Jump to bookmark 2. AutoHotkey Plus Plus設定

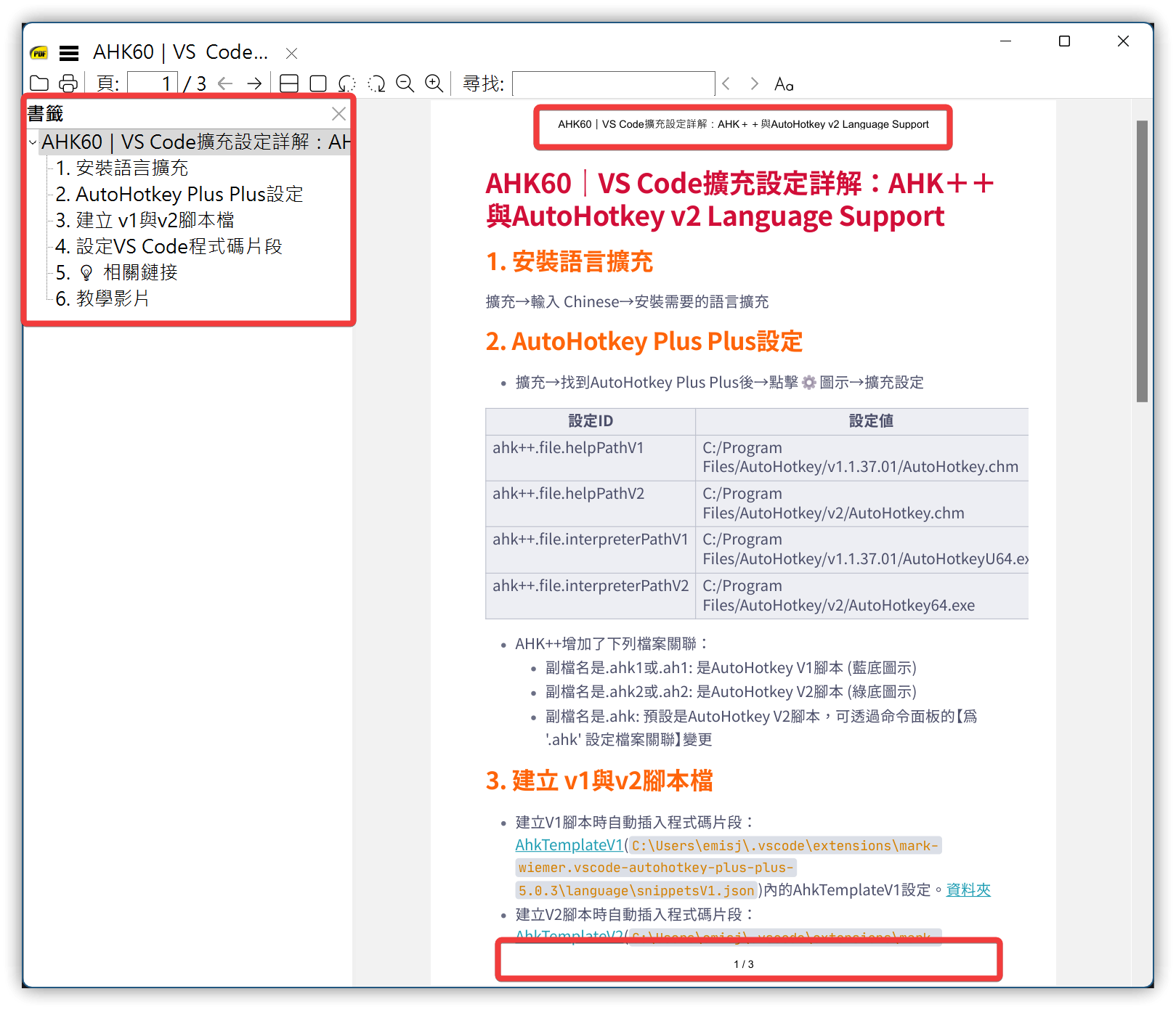click(x=179, y=194)
